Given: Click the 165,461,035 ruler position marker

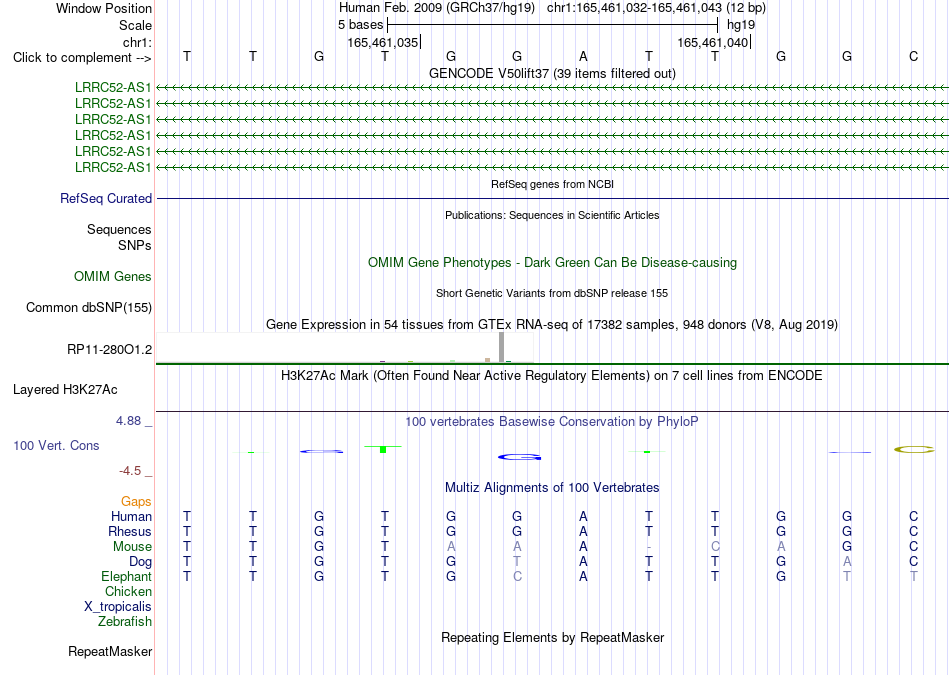Looking at the screenshot, I should pyautogui.click(x=384, y=42).
